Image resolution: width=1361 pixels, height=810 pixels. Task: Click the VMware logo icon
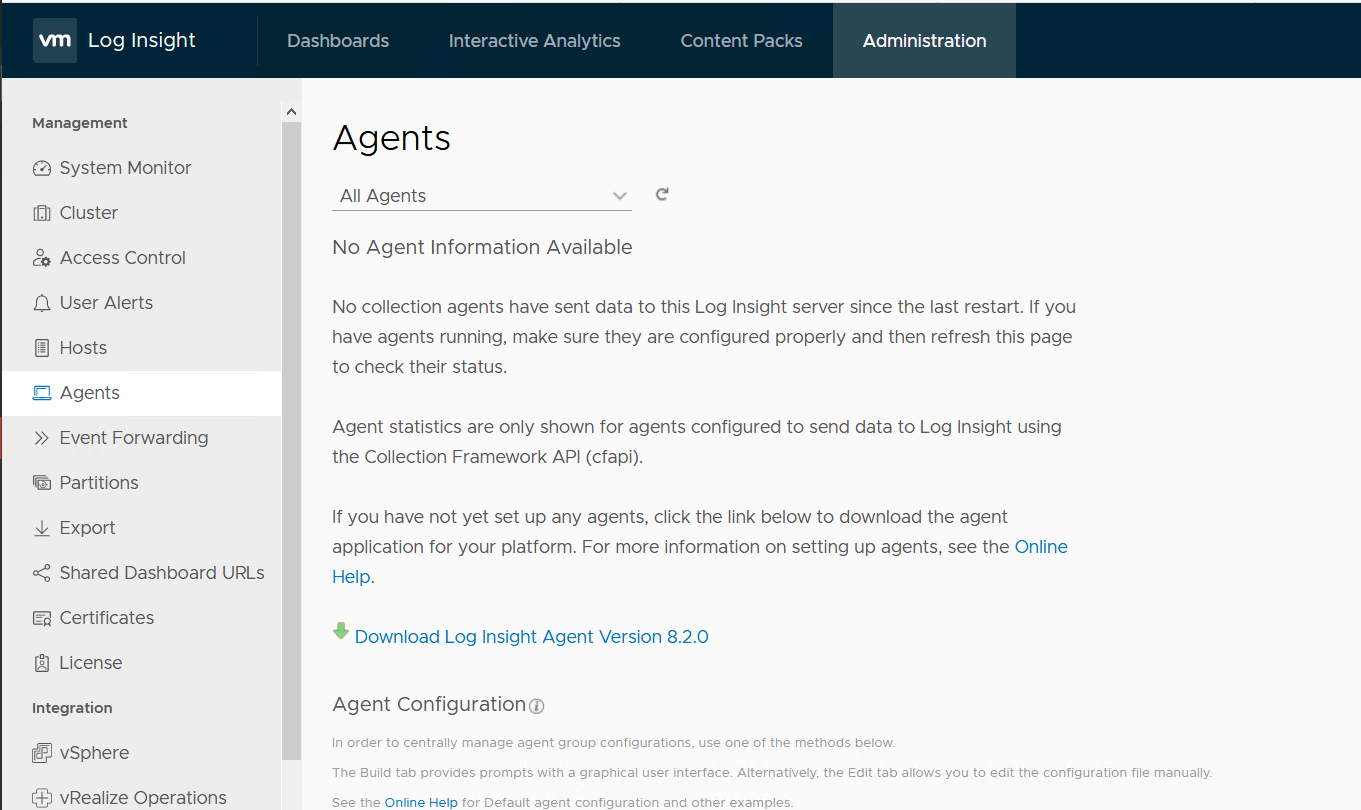[55, 40]
